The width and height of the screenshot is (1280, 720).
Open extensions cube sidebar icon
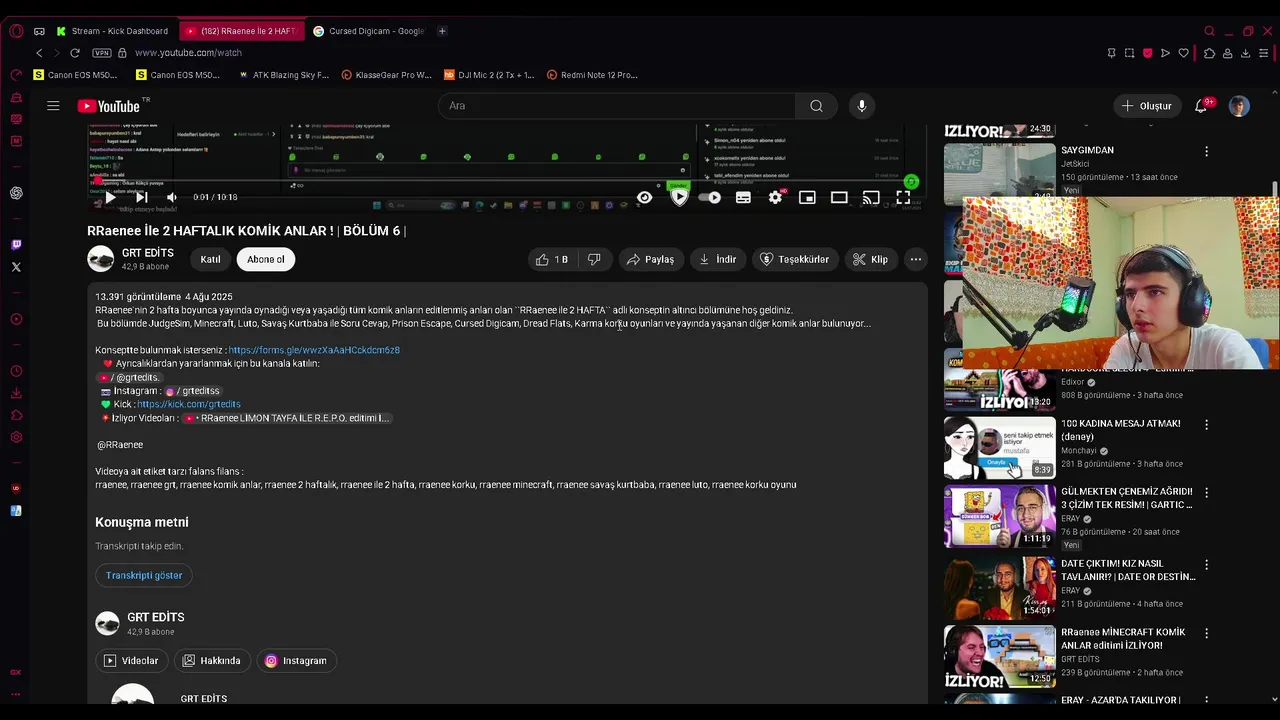(16, 415)
